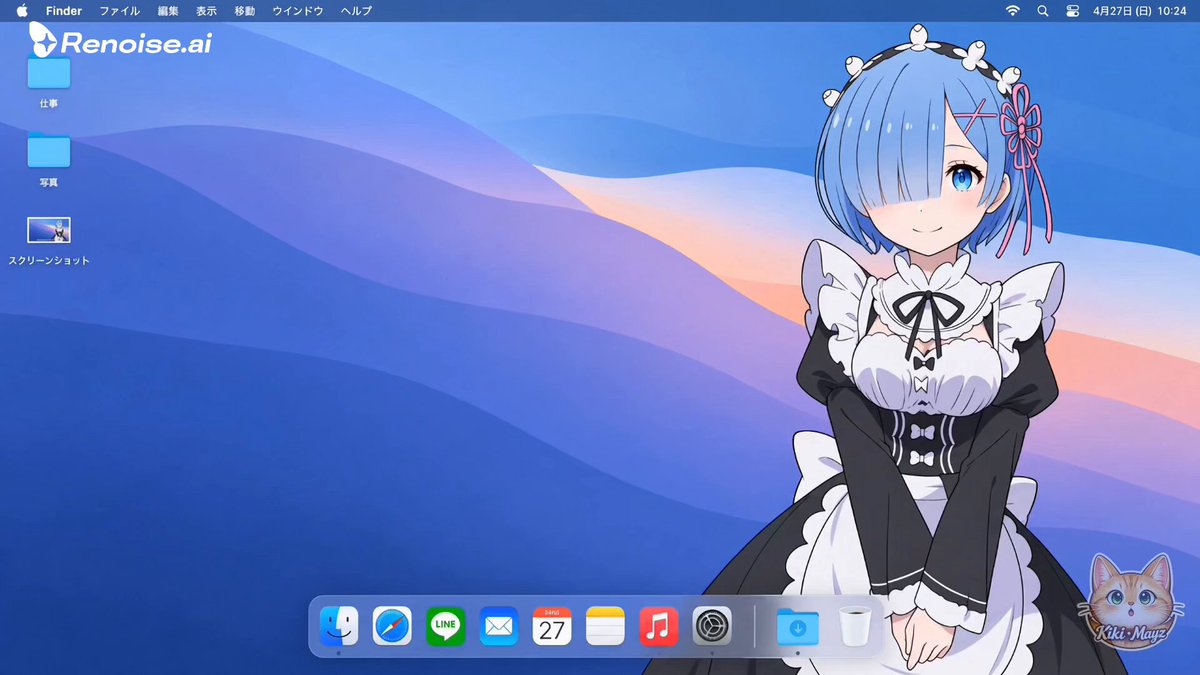Launch Music from the Dock
Screen dimensions: 1200x675
(658, 626)
